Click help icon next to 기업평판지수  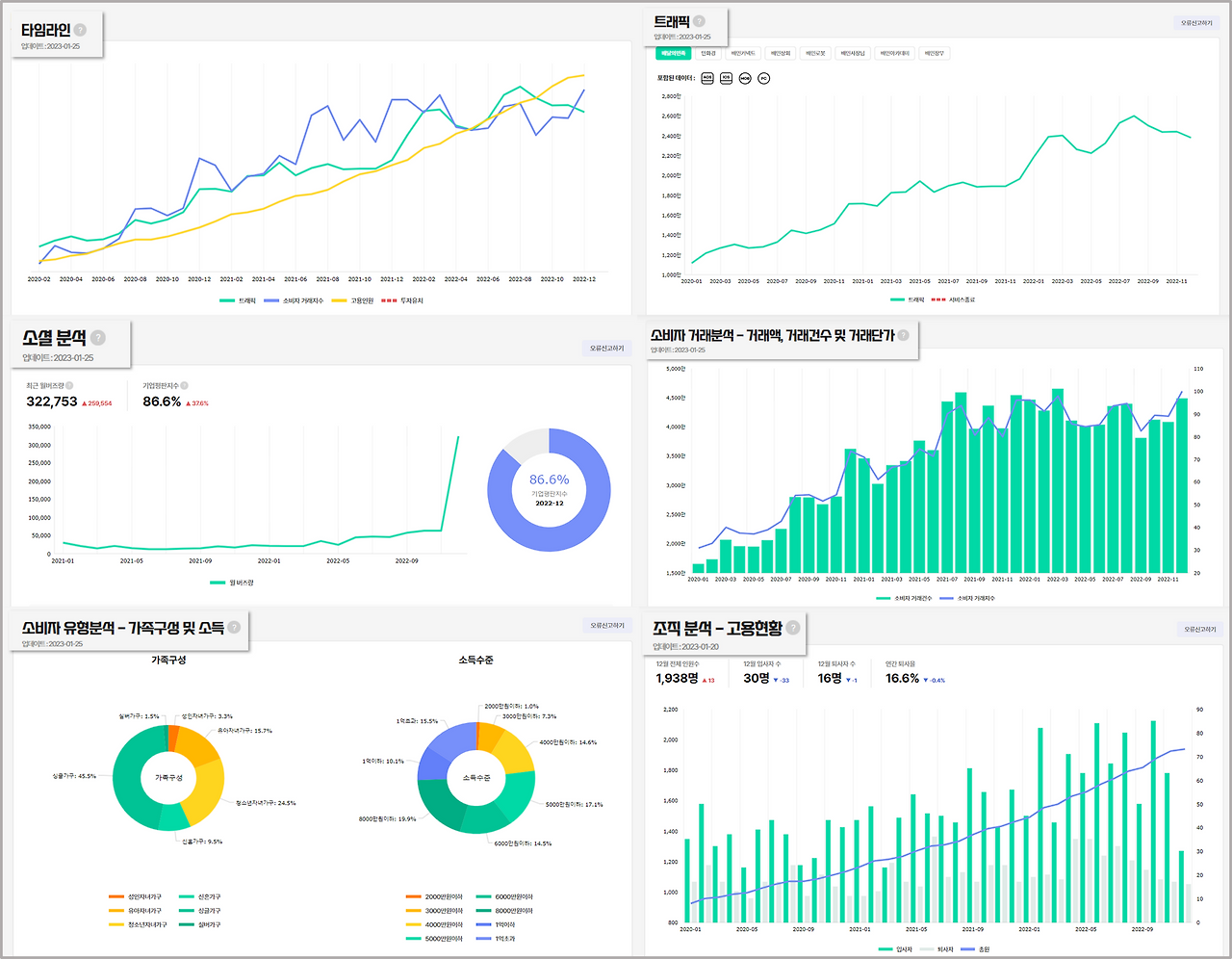184,385
